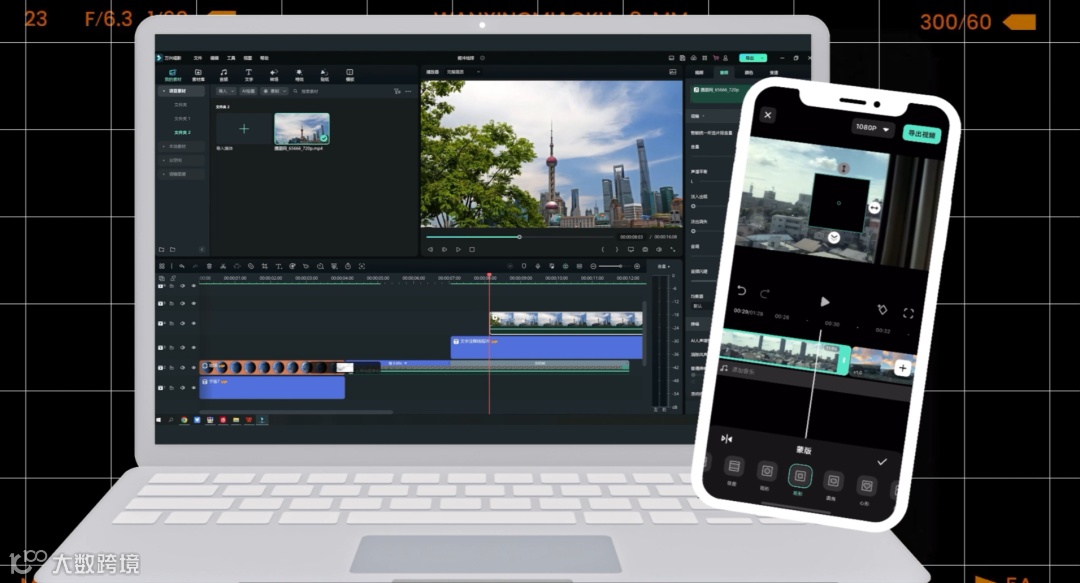The image size is (1080, 583).
Task: Tap the plus button to add a clip on phone
Action: [x=902, y=369]
